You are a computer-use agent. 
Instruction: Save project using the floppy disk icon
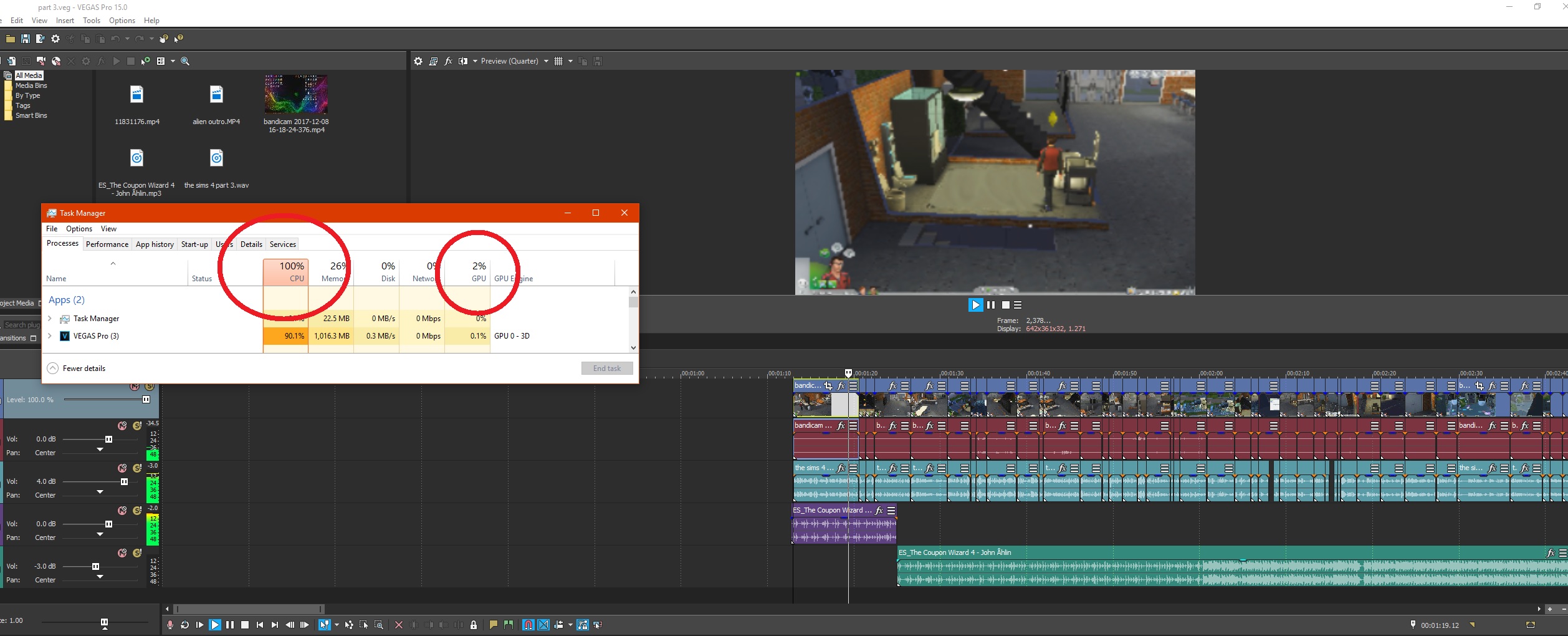pos(25,39)
